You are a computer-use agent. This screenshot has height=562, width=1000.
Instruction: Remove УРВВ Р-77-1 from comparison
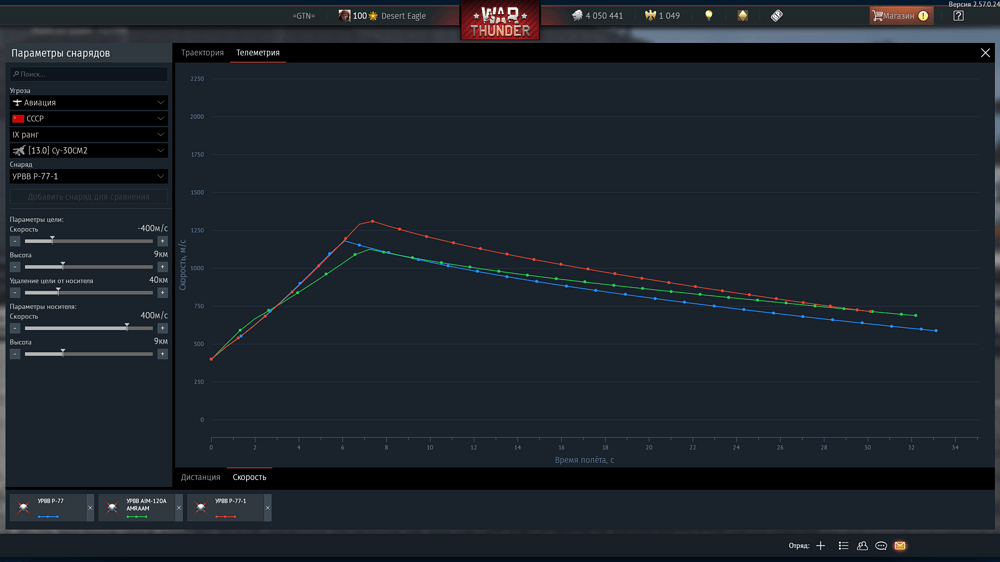point(267,508)
